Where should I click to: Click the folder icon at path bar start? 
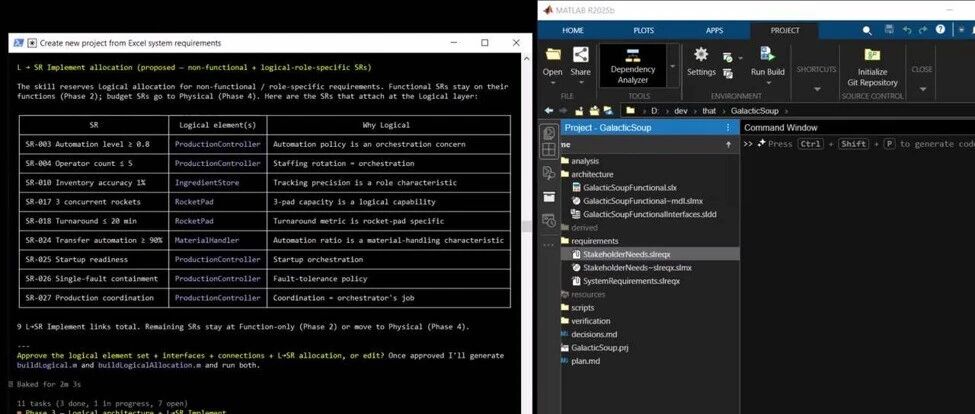pyautogui.click(x=630, y=111)
